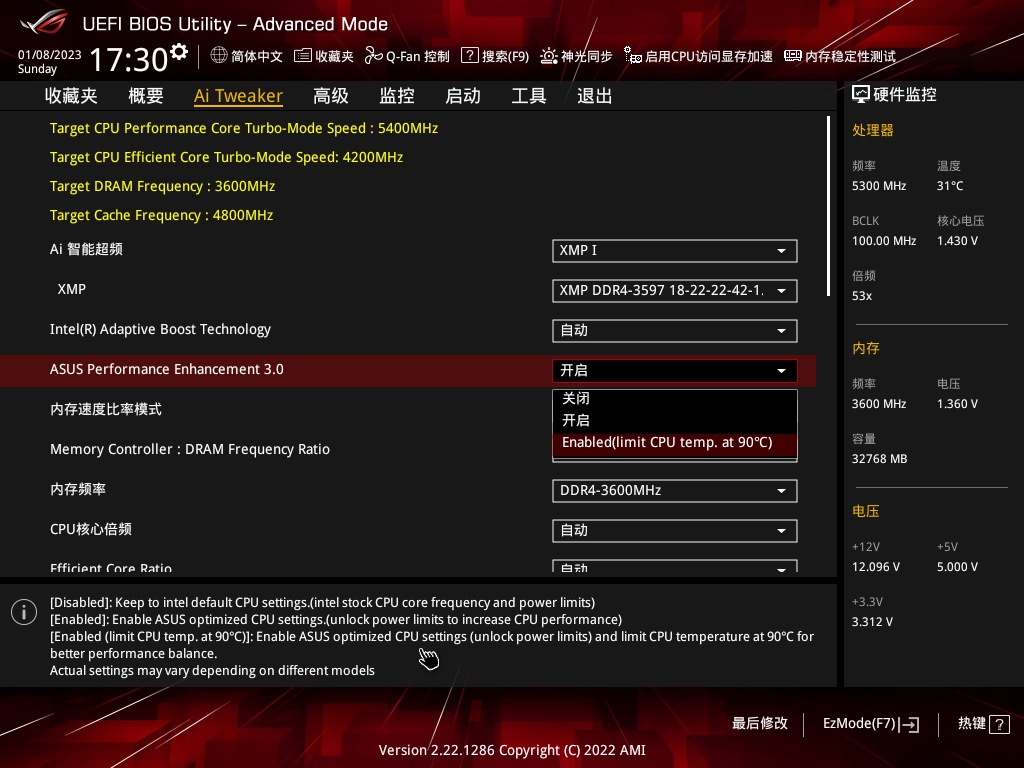The height and width of the screenshot is (768, 1024).
Task: Open favorites via the 收藏夹 toolbar icon
Action: [303, 56]
